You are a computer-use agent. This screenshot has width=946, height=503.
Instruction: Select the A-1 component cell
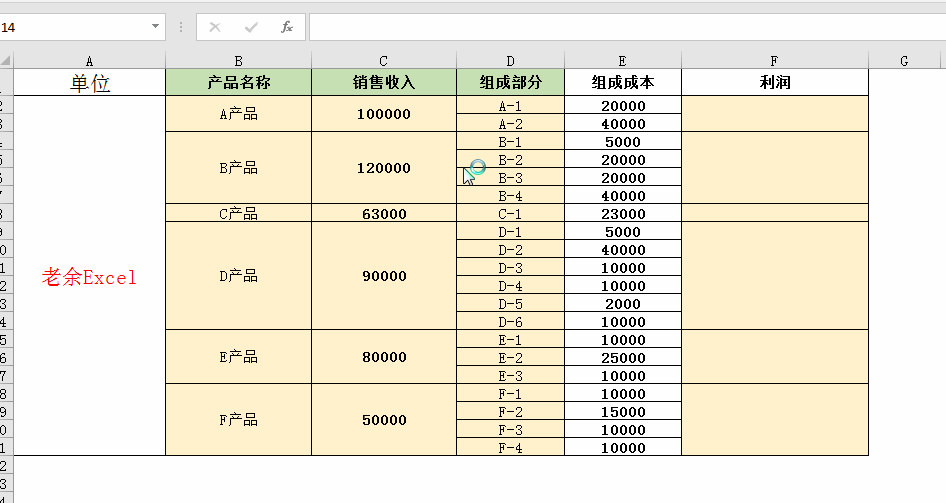(510, 105)
